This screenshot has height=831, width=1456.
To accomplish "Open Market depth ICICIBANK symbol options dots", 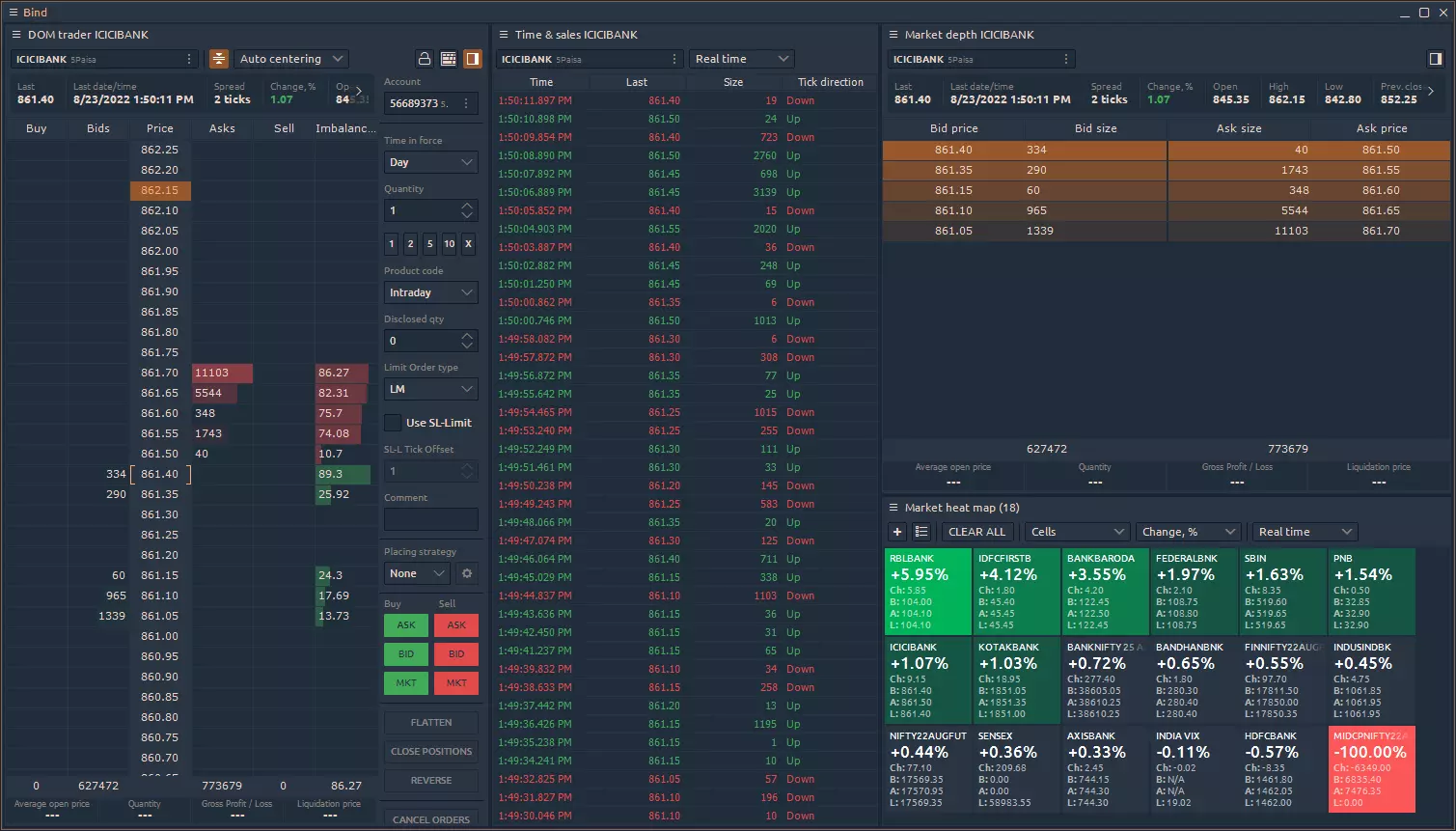I will [1066, 59].
